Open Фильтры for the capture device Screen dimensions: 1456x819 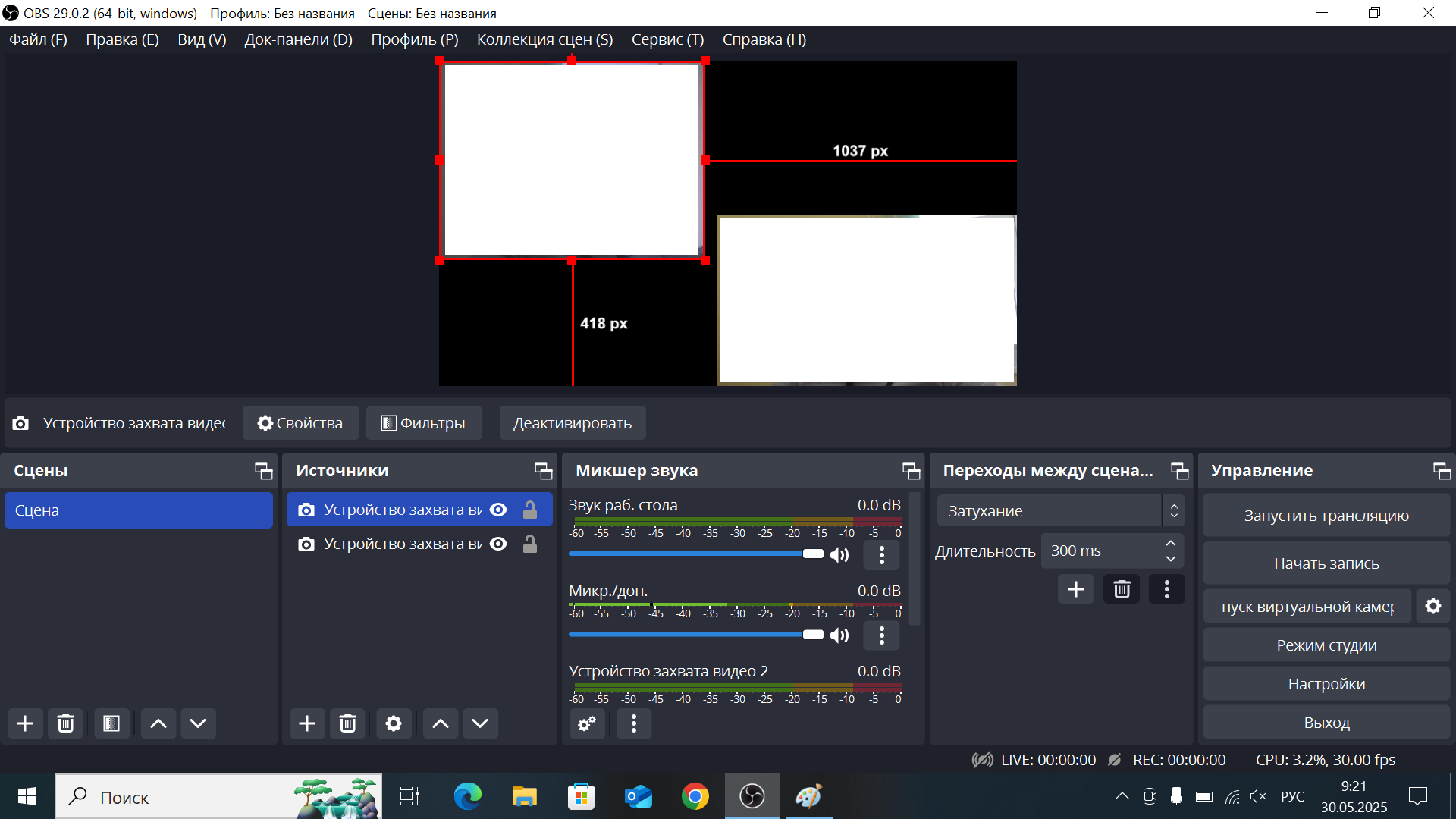coord(424,422)
